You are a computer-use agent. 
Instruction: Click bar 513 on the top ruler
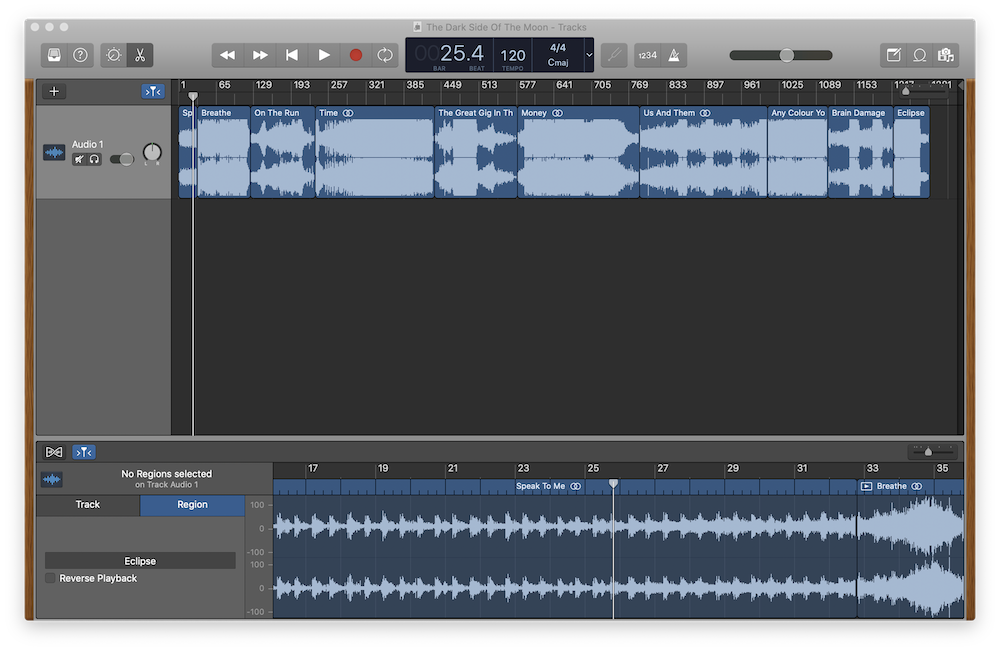point(489,85)
